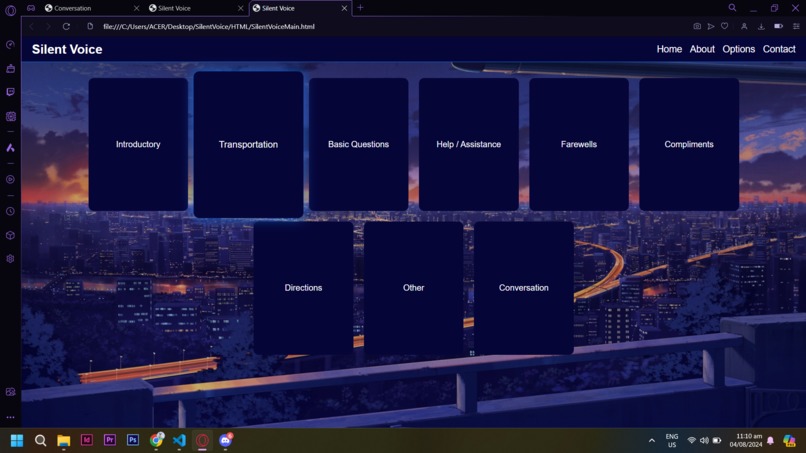Switch to the Conversation tab
The width and height of the screenshot is (806, 453).
91,8
